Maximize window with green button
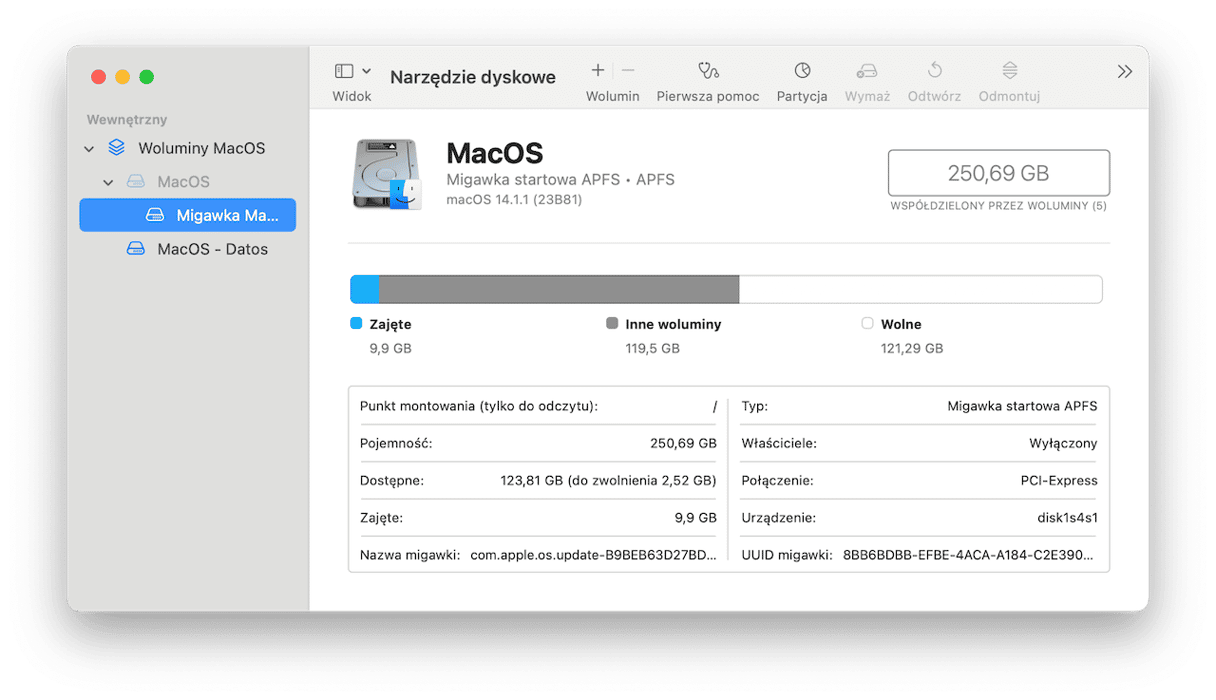 click(147, 77)
